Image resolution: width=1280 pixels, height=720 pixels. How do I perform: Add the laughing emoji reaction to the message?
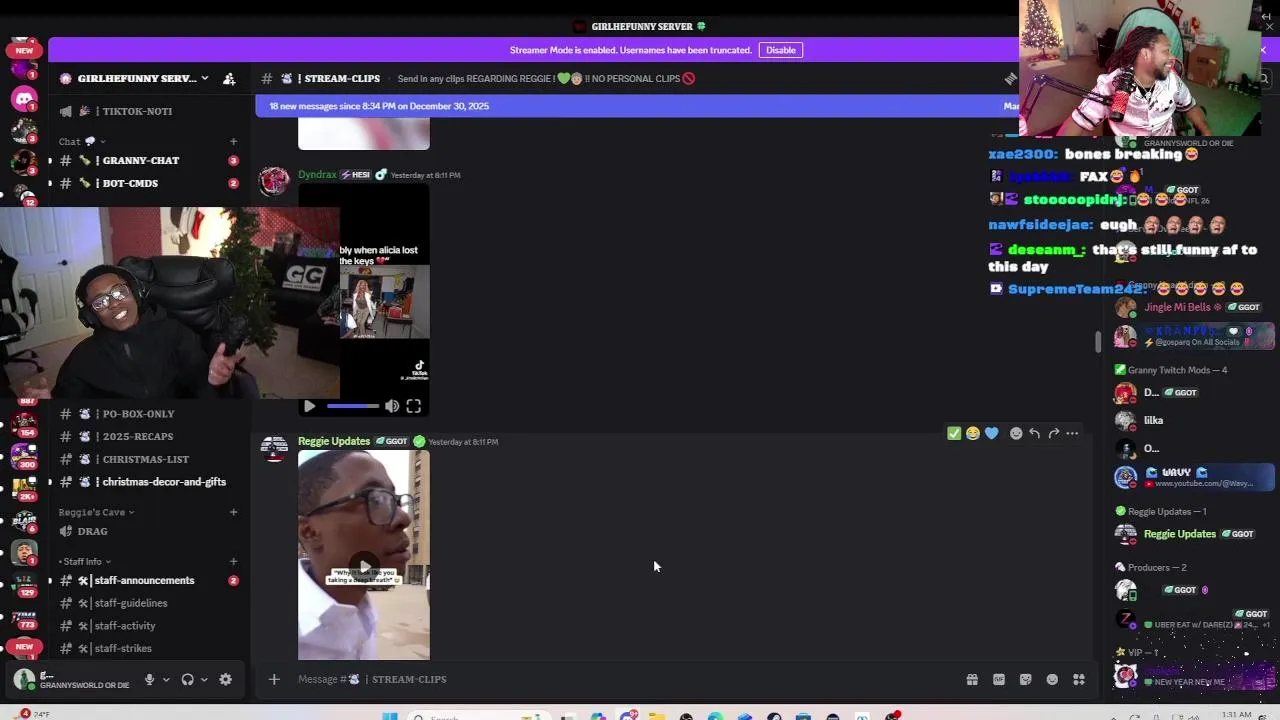[x=972, y=433]
